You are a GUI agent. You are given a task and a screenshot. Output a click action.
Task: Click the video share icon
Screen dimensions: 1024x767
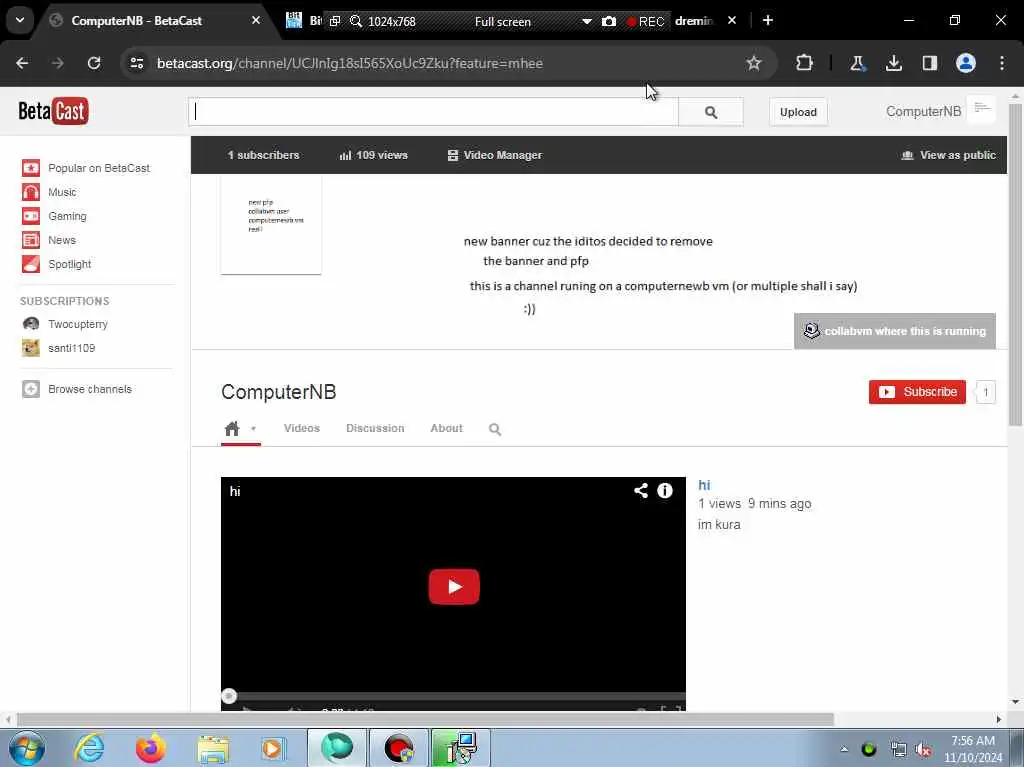[641, 491]
